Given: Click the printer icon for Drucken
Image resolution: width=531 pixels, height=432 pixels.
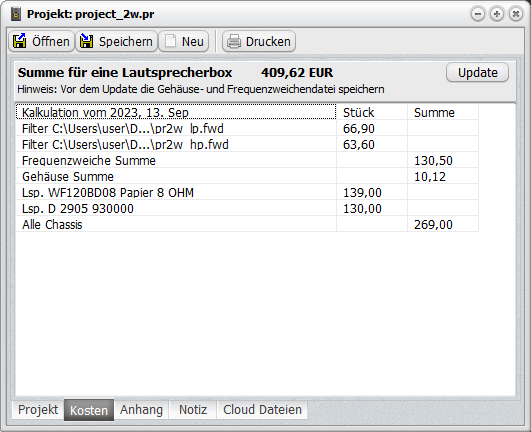Looking at the screenshot, I should coord(234,42).
